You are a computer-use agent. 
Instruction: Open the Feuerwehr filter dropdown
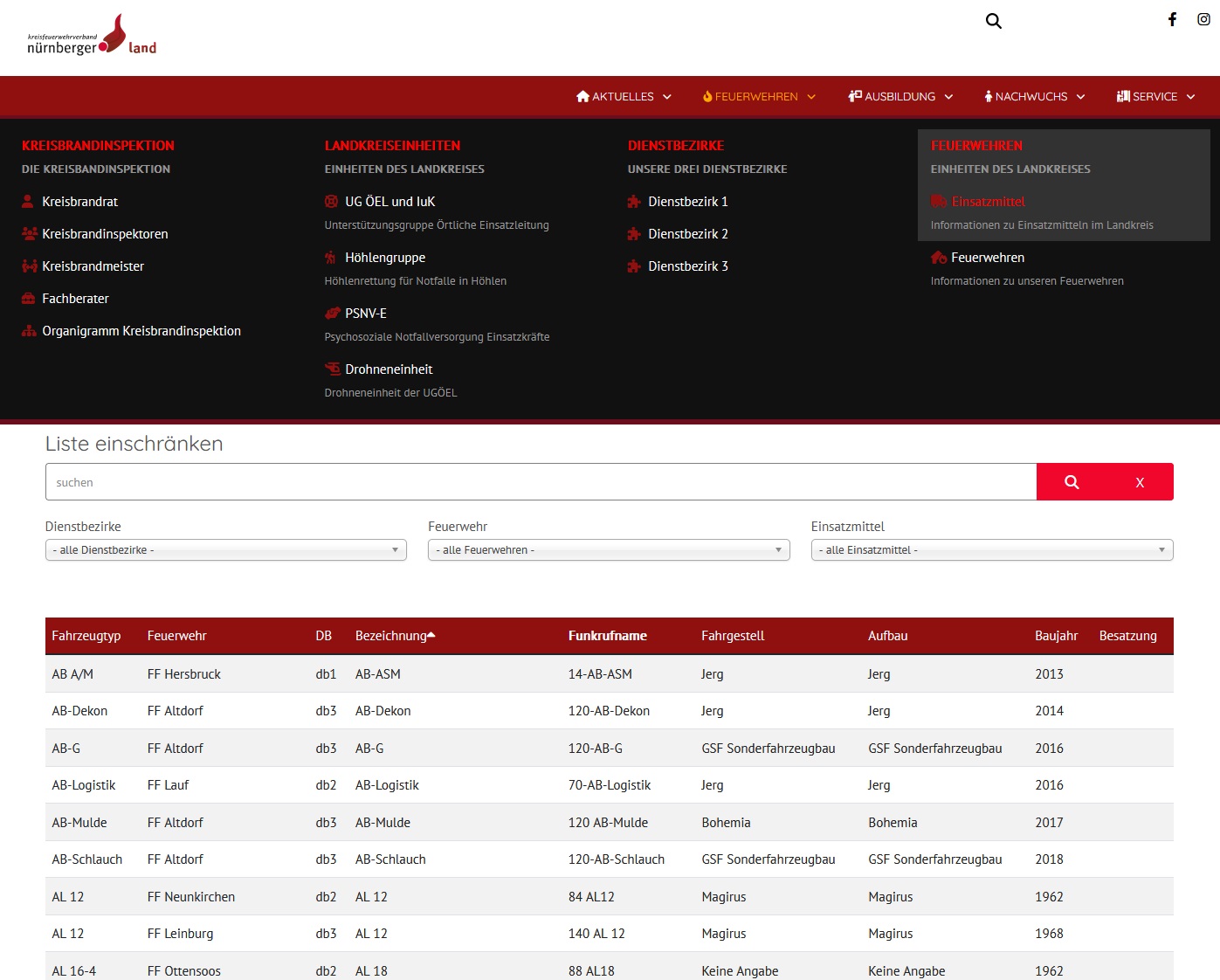(x=609, y=550)
